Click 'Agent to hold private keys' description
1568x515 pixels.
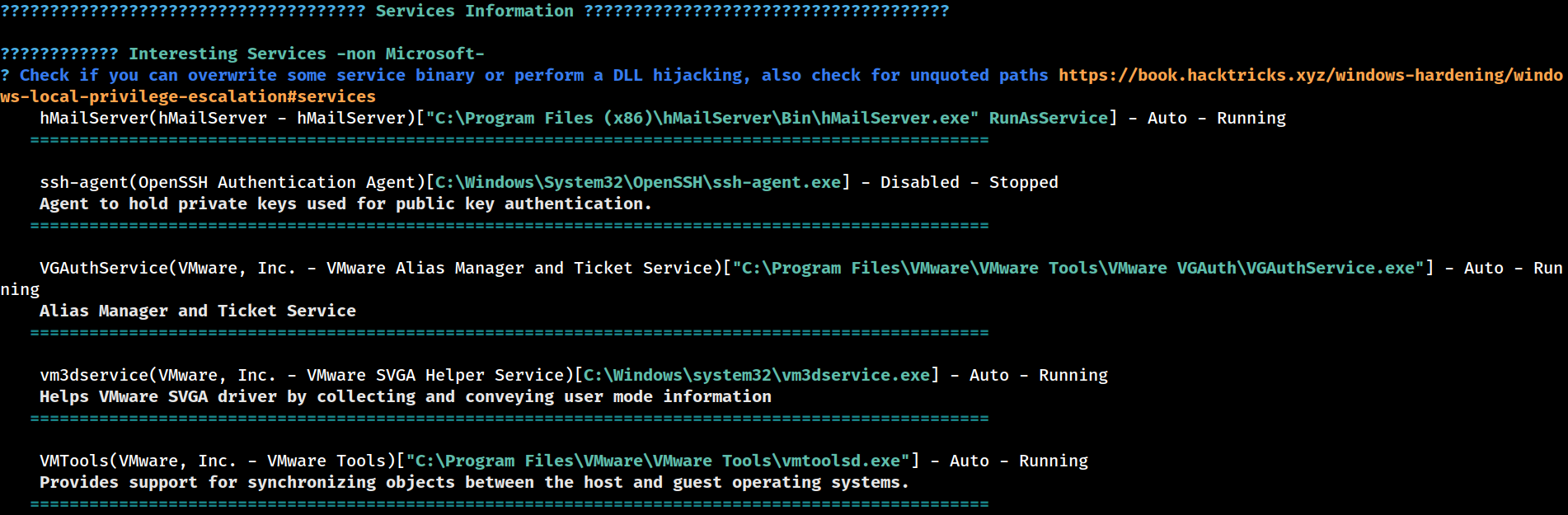(x=346, y=204)
